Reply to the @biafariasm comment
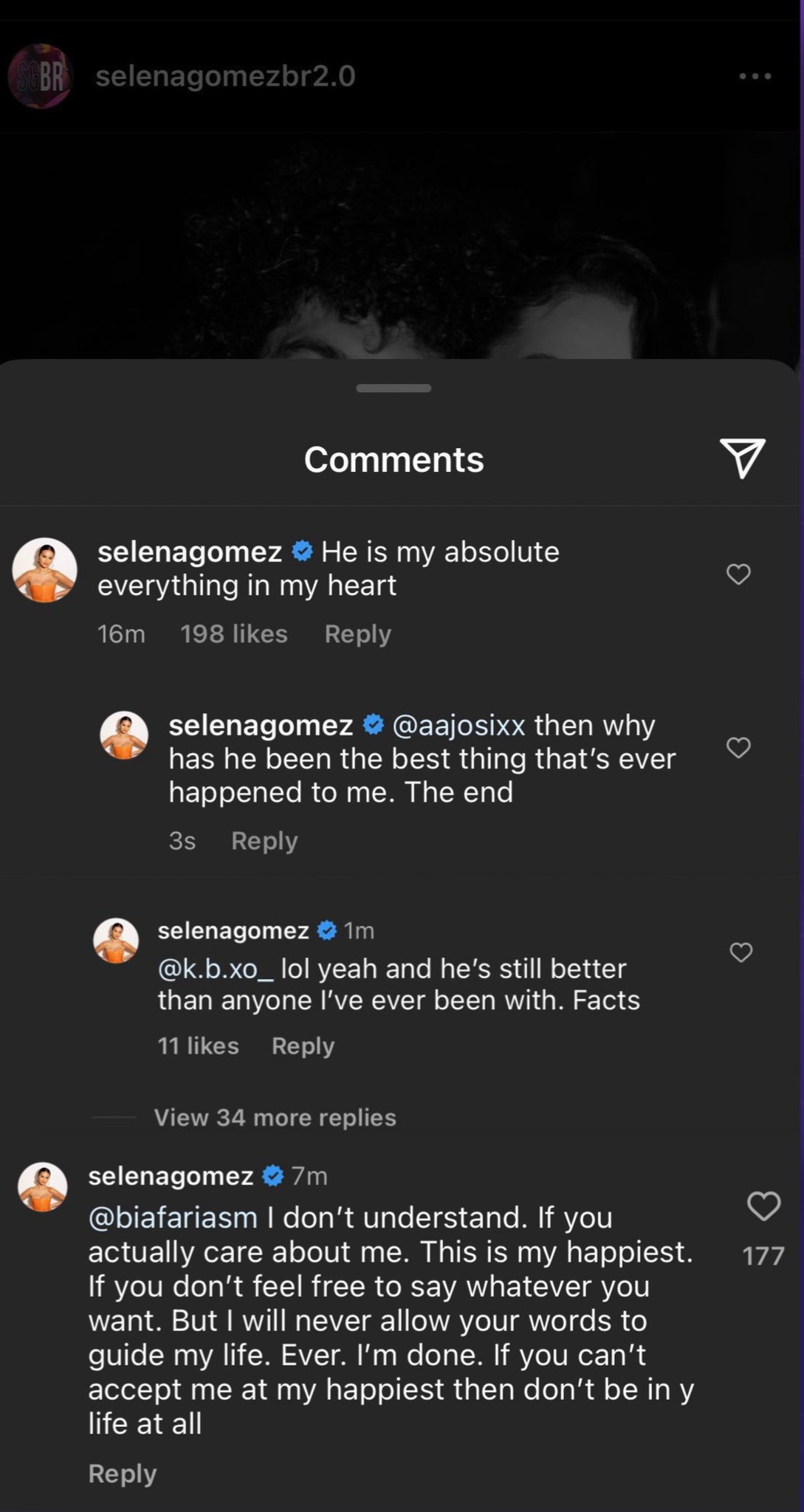 coord(123,1474)
